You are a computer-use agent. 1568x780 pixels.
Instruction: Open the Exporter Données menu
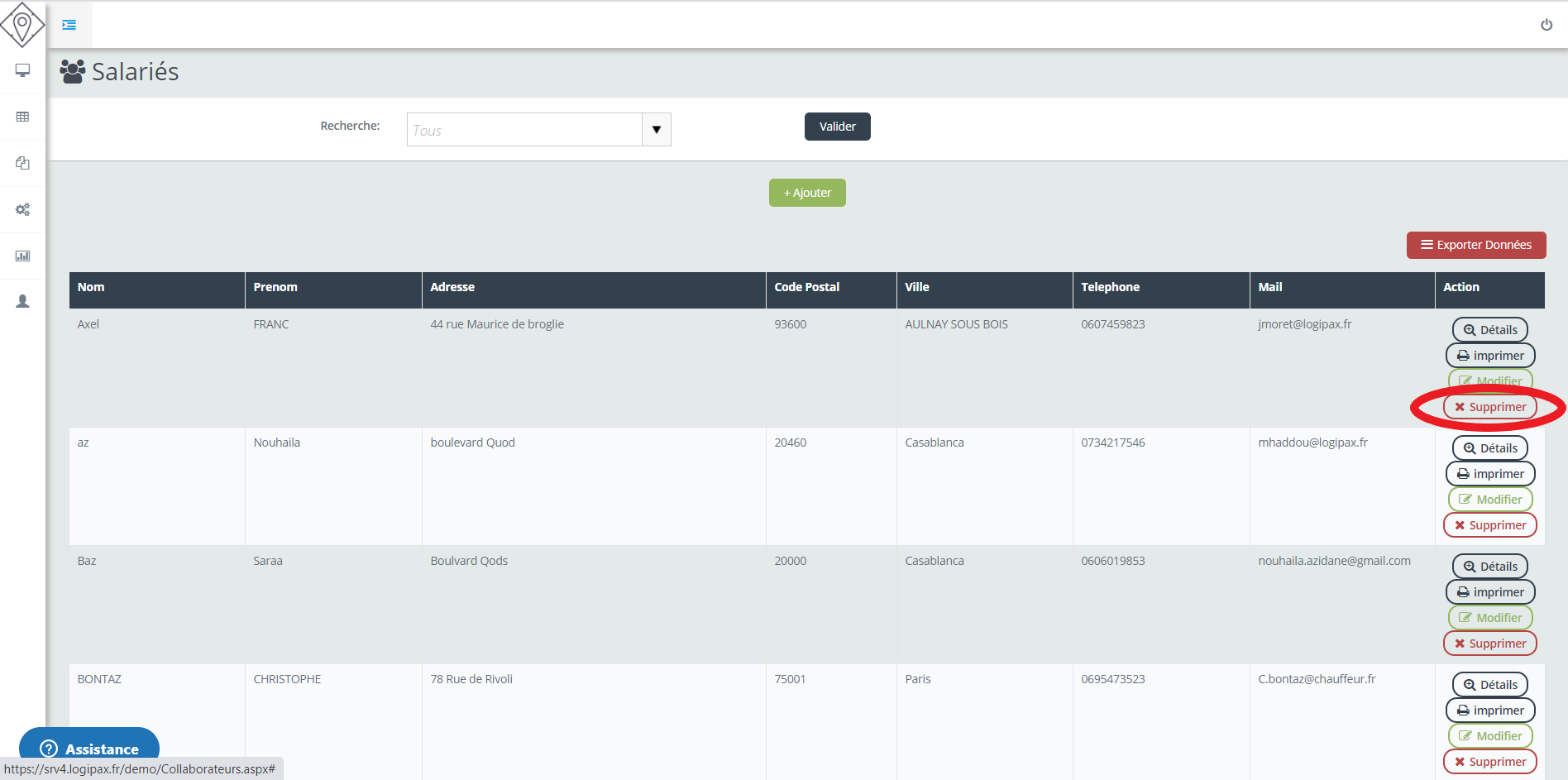coord(1475,245)
